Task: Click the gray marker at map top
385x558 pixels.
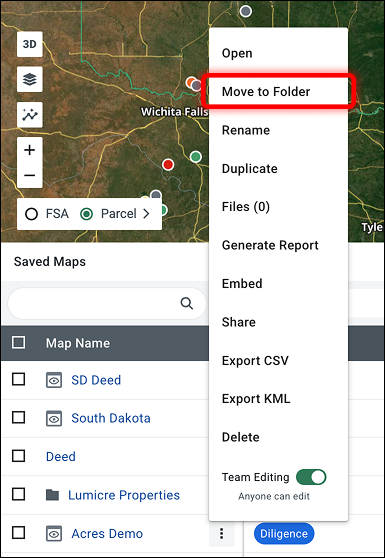Action: 246,11
